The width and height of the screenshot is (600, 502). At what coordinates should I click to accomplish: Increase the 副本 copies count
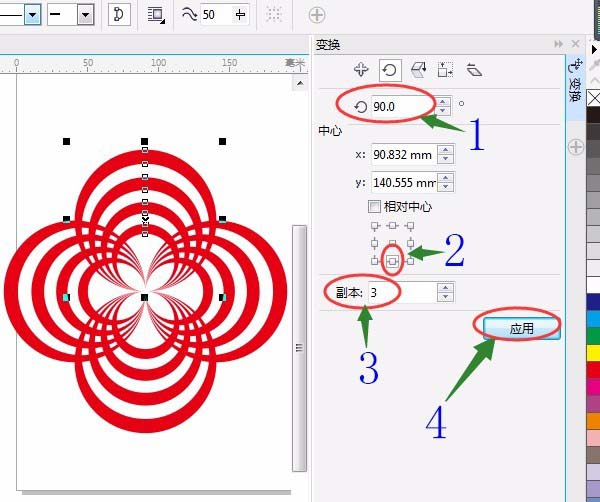[x=445, y=287]
